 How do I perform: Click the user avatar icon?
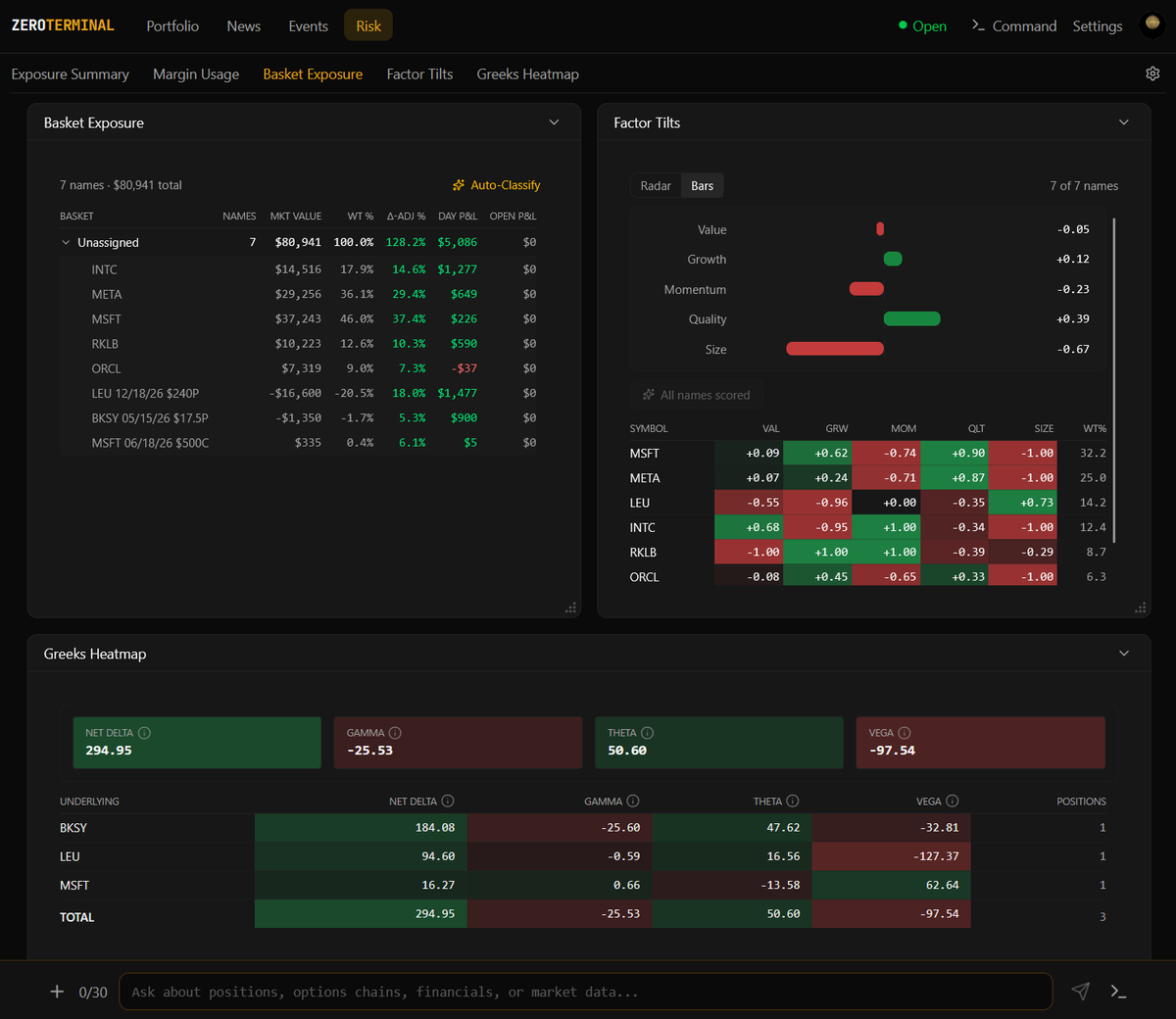pyautogui.click(x=1152, y=25)
